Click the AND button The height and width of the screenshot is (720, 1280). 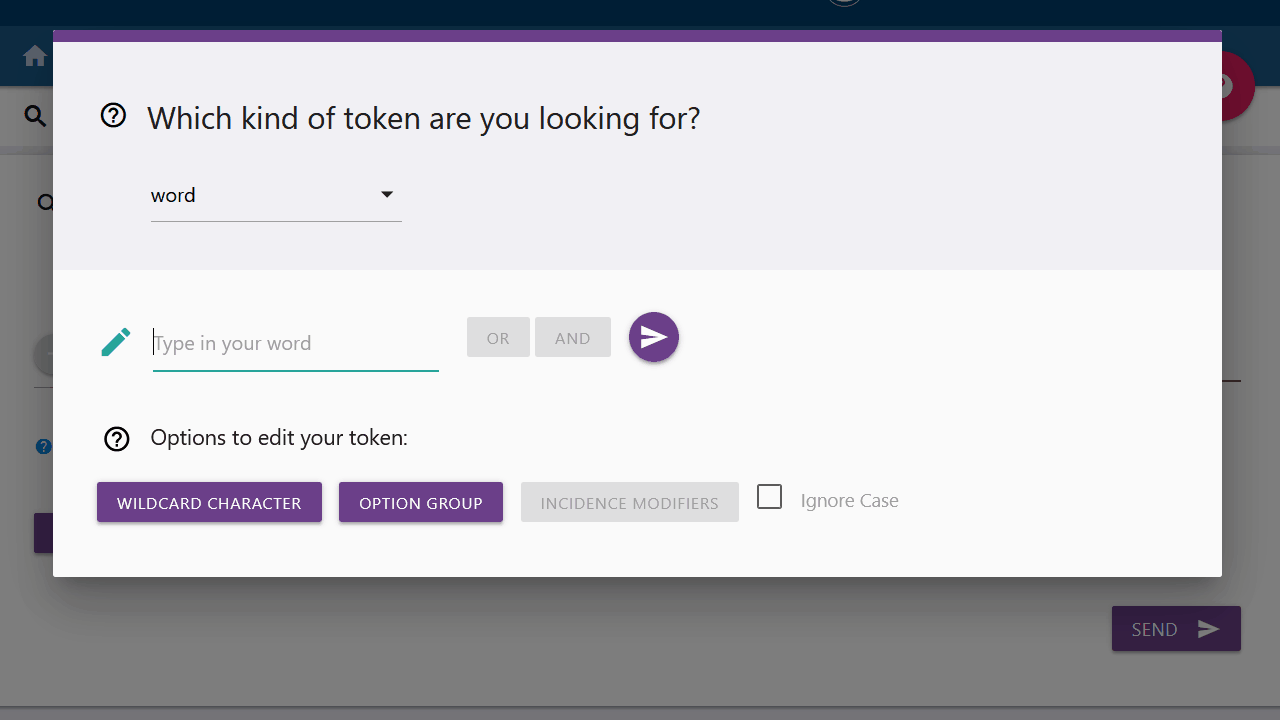tap(573, 338)
